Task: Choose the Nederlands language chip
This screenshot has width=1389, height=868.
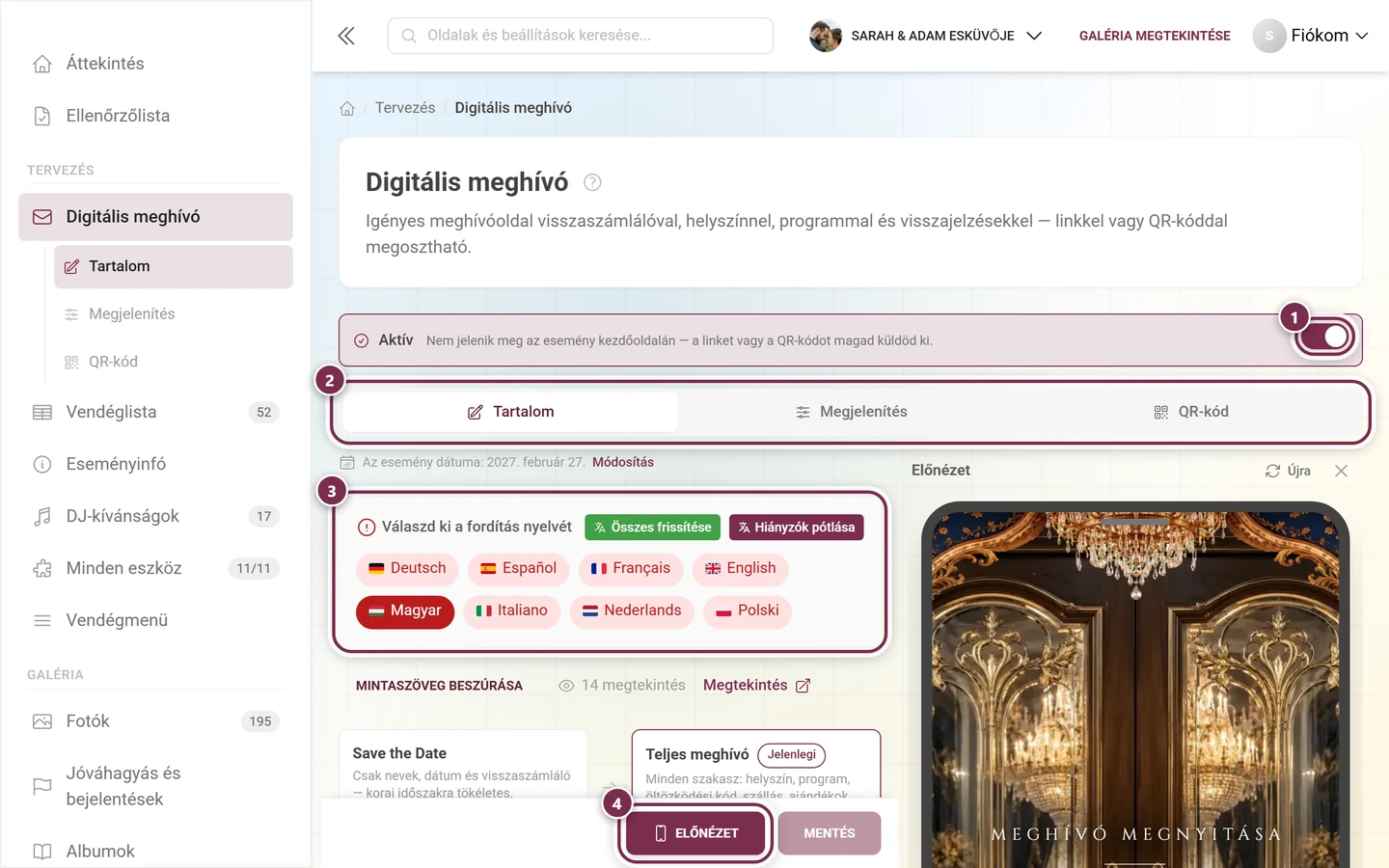Action: (x=632, y=611)
